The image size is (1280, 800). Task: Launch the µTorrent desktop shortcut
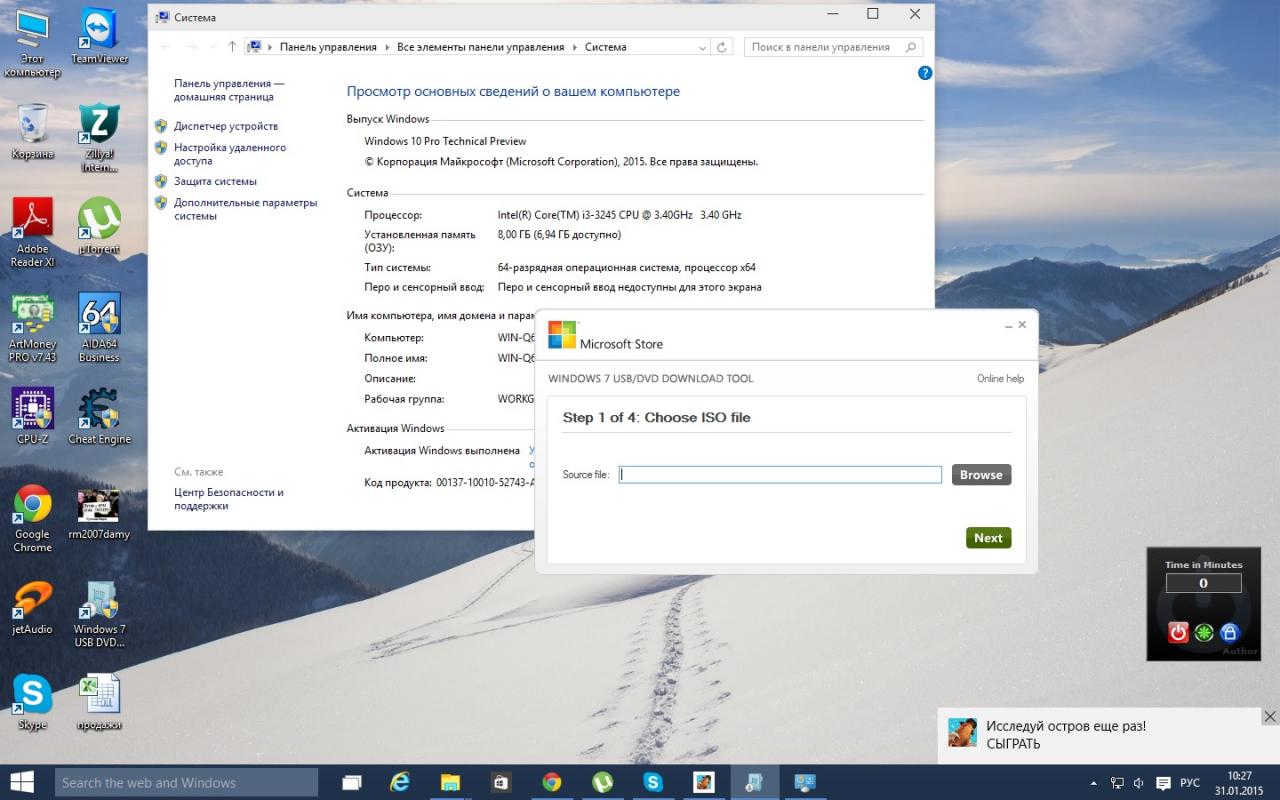click(100, 226)
